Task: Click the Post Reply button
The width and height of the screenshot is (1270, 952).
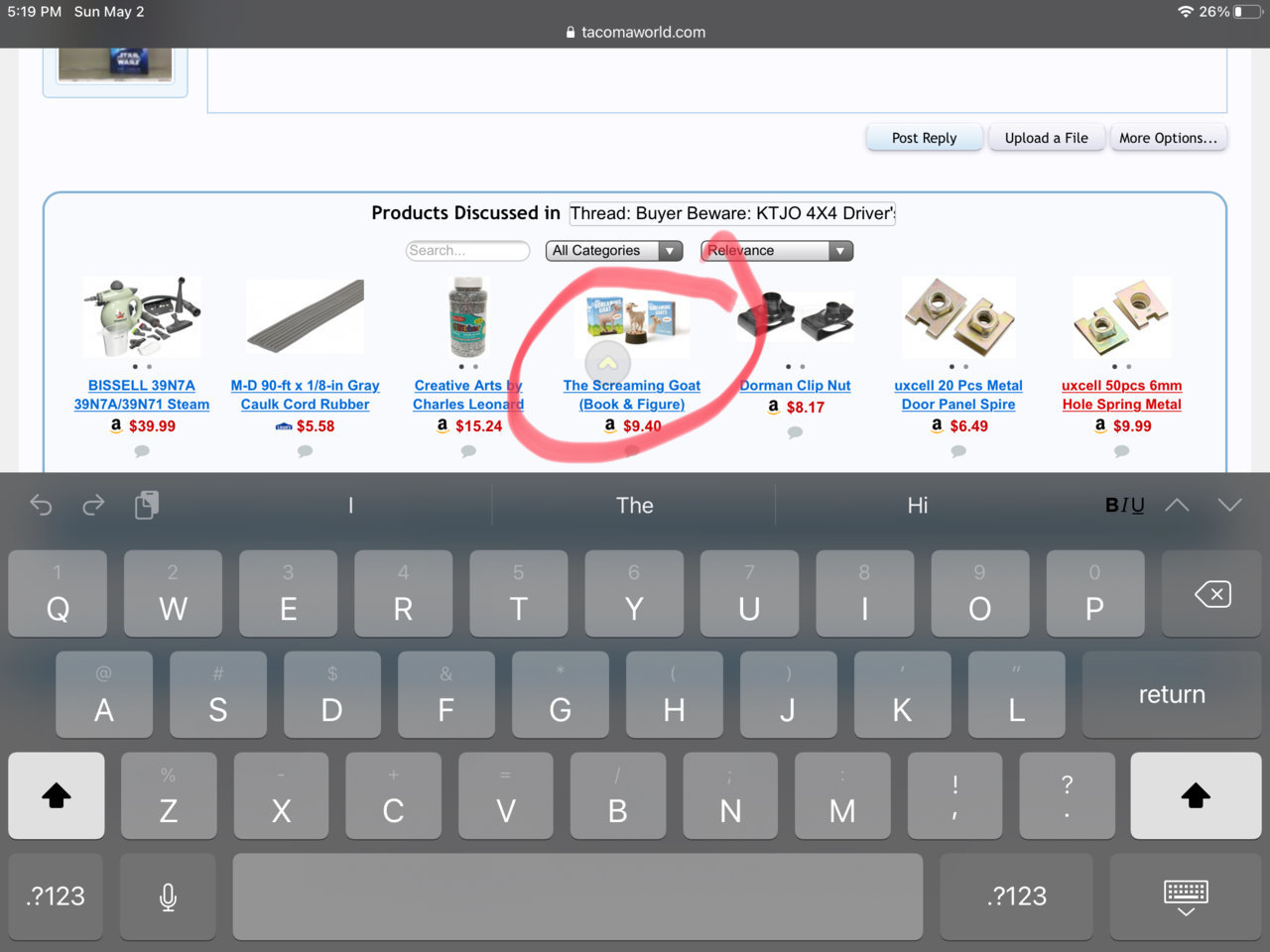Action: point(924,138)
